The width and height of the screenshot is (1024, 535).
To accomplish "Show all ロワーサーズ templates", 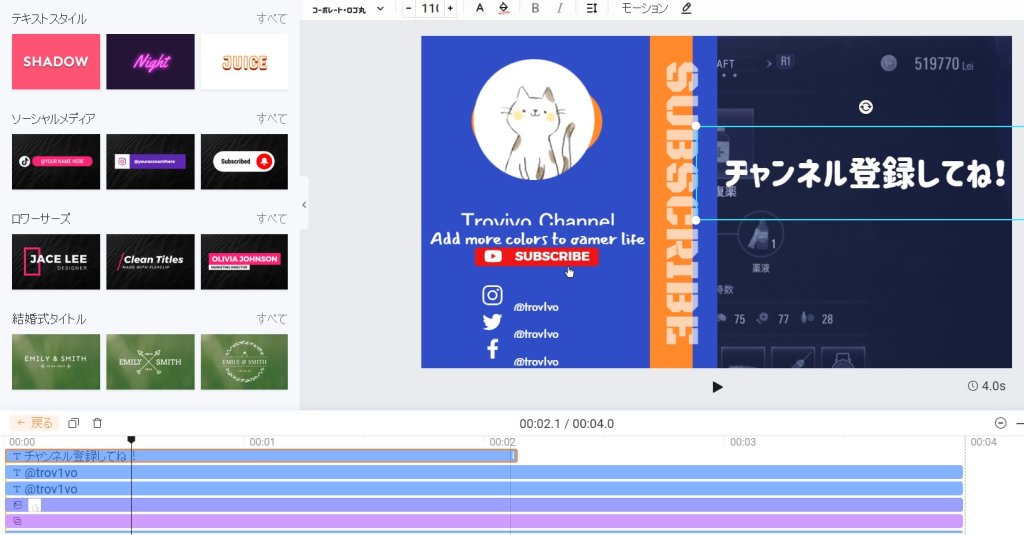I will [271, 219].
